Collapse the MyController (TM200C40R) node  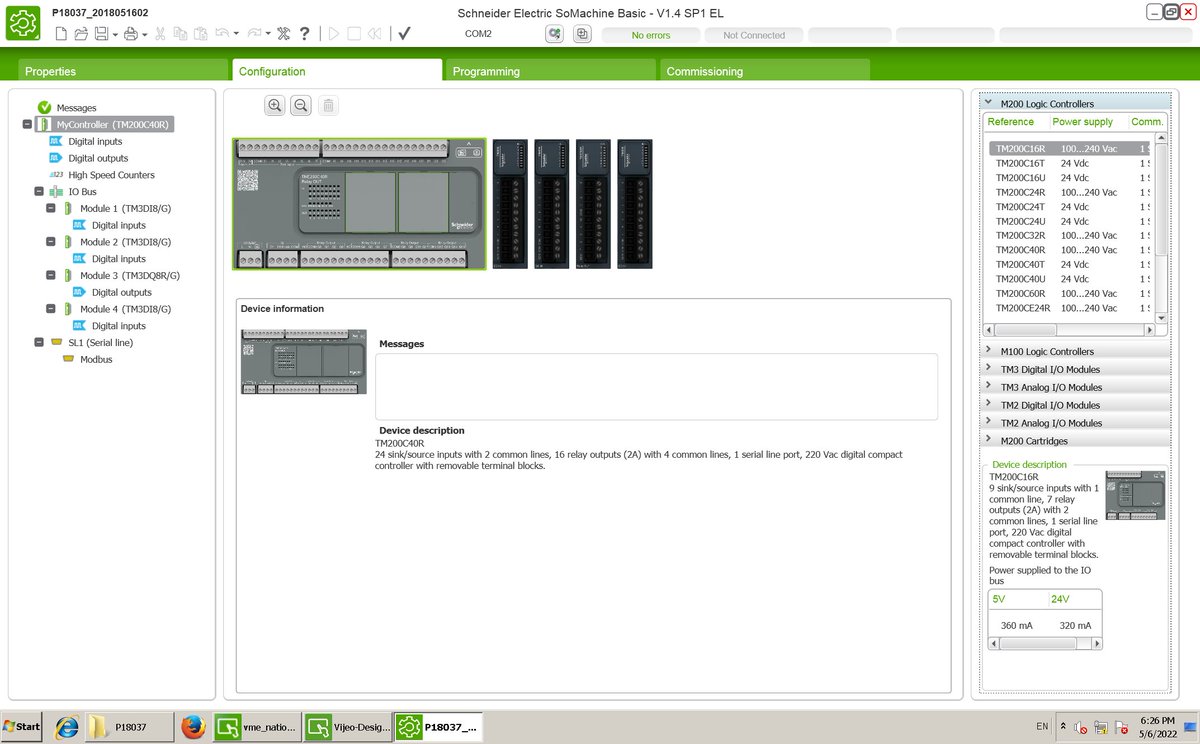26,125
